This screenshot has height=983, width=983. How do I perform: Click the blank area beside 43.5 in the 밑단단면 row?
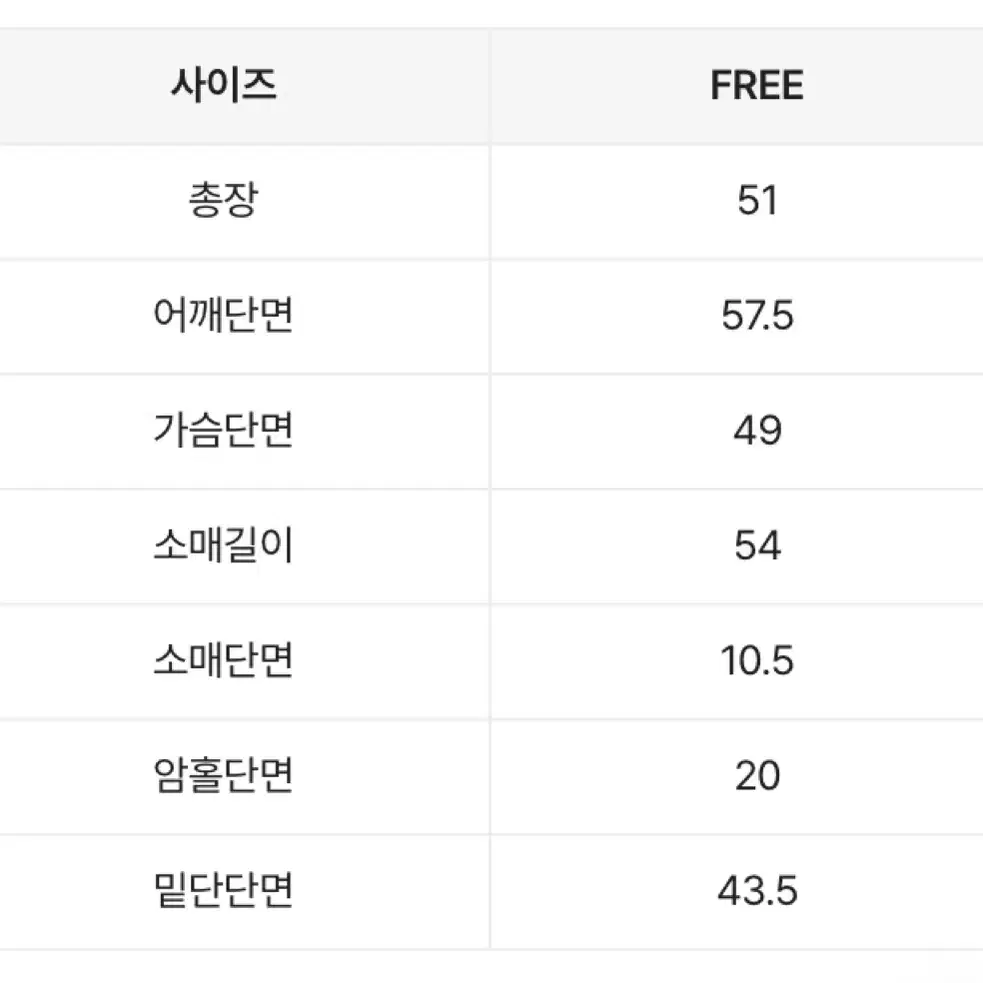tap(890, 891)
